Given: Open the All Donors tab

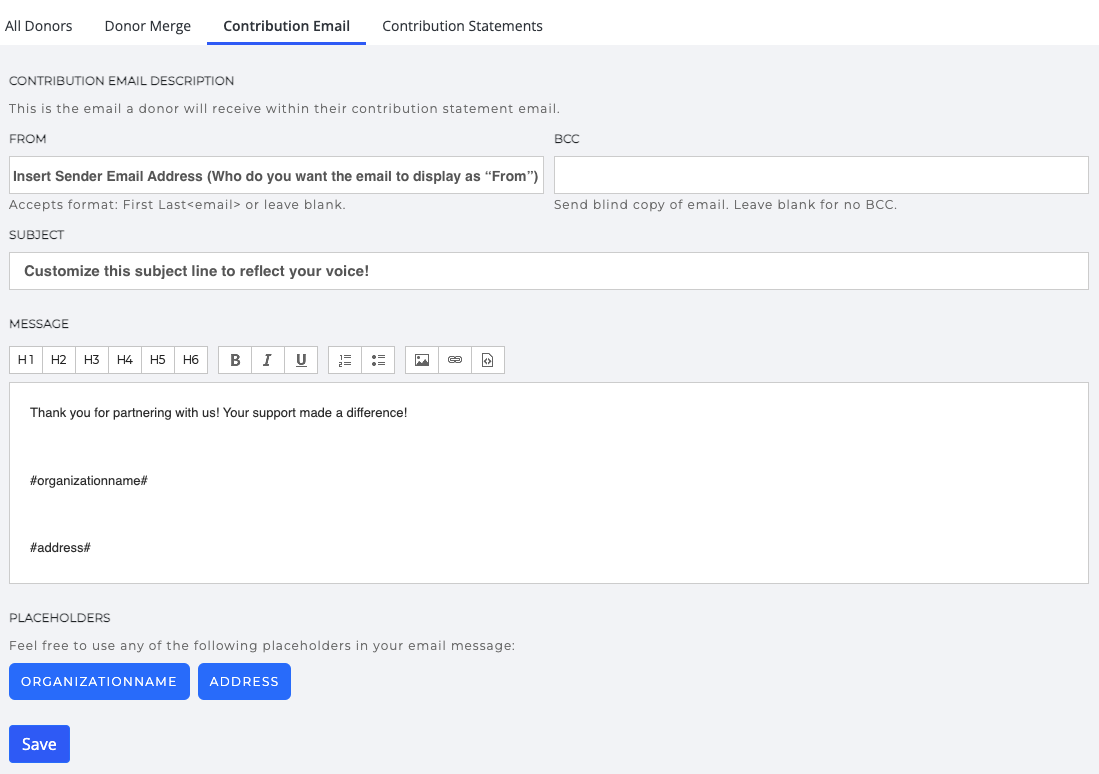Looking at the screenshot, I should point(38,25).
